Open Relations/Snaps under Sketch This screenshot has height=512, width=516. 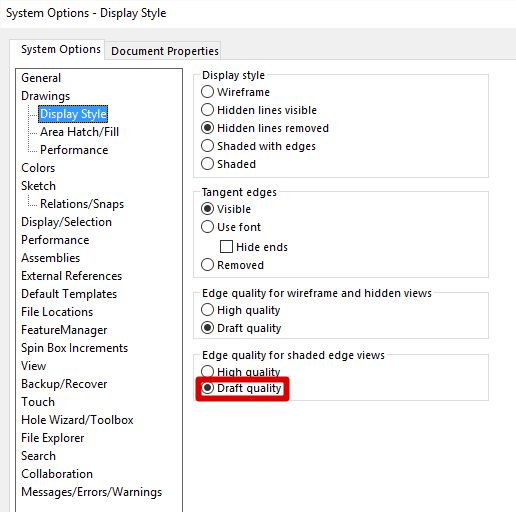[x=82, y=204]
